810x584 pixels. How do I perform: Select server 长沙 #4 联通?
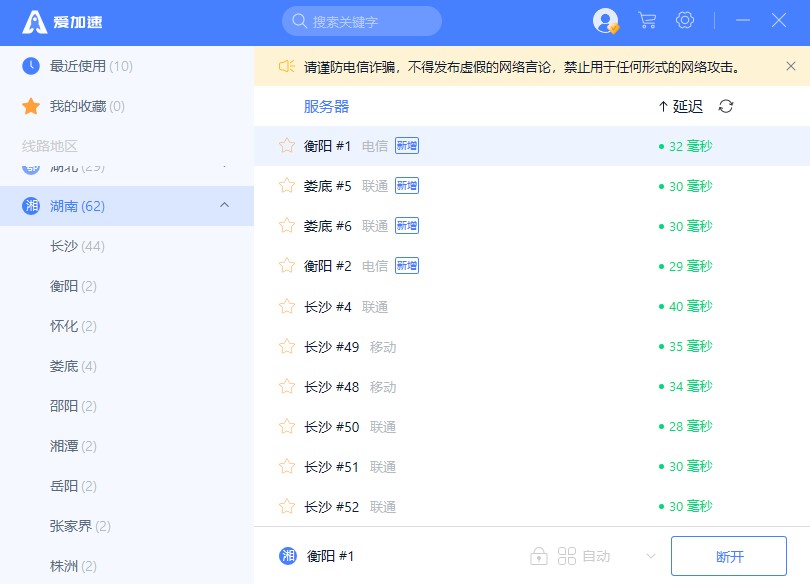point(532,307)
